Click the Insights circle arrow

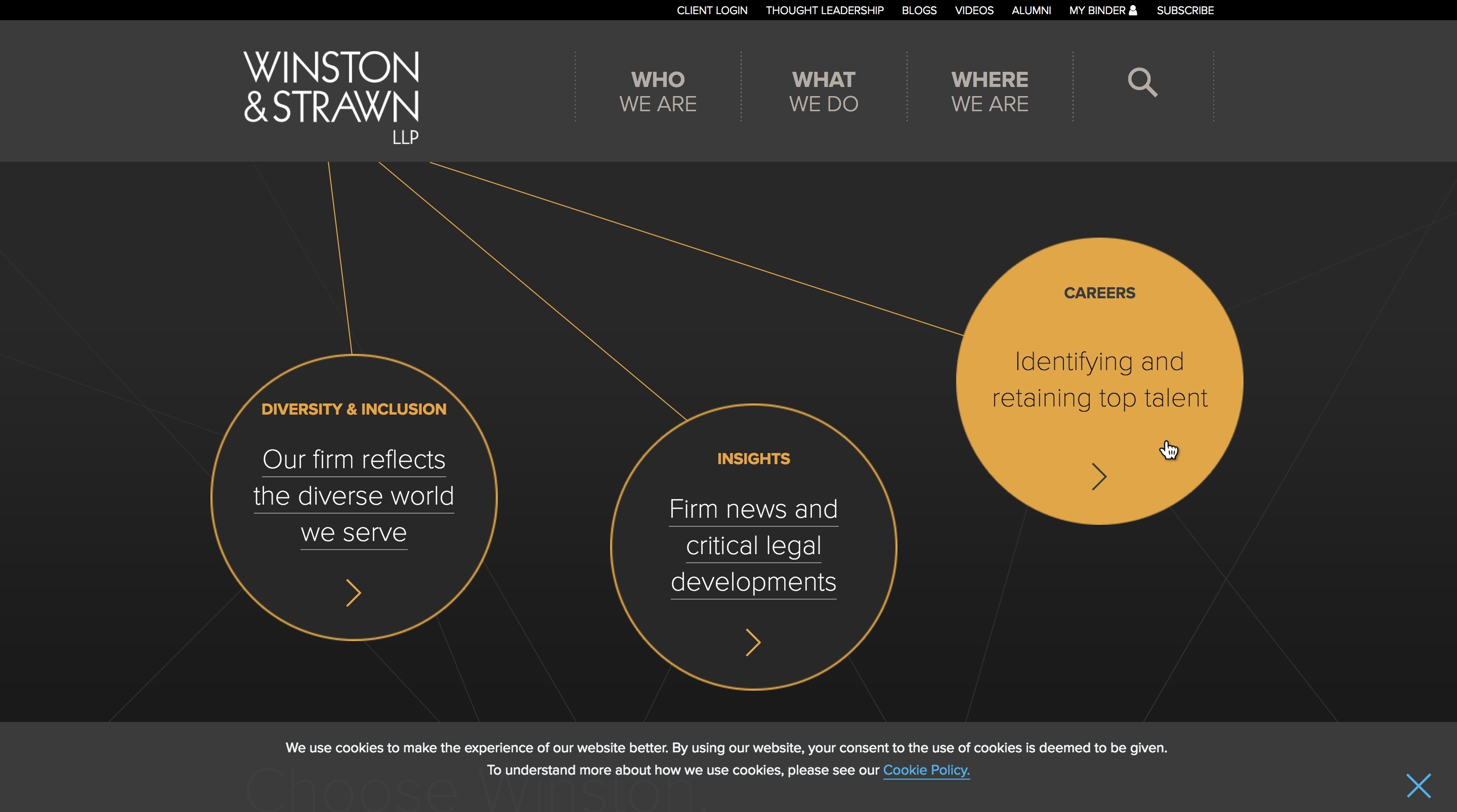(753, 642)
